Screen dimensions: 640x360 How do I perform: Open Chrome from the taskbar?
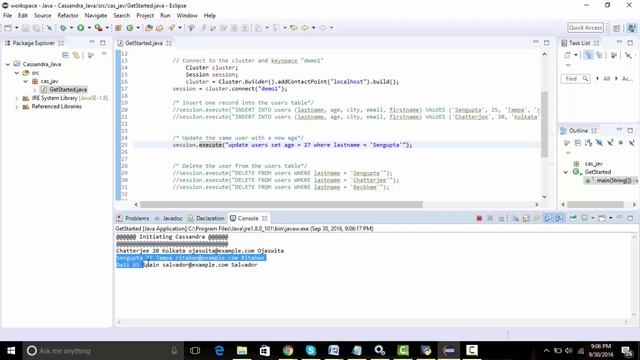(x=288, y=351)
